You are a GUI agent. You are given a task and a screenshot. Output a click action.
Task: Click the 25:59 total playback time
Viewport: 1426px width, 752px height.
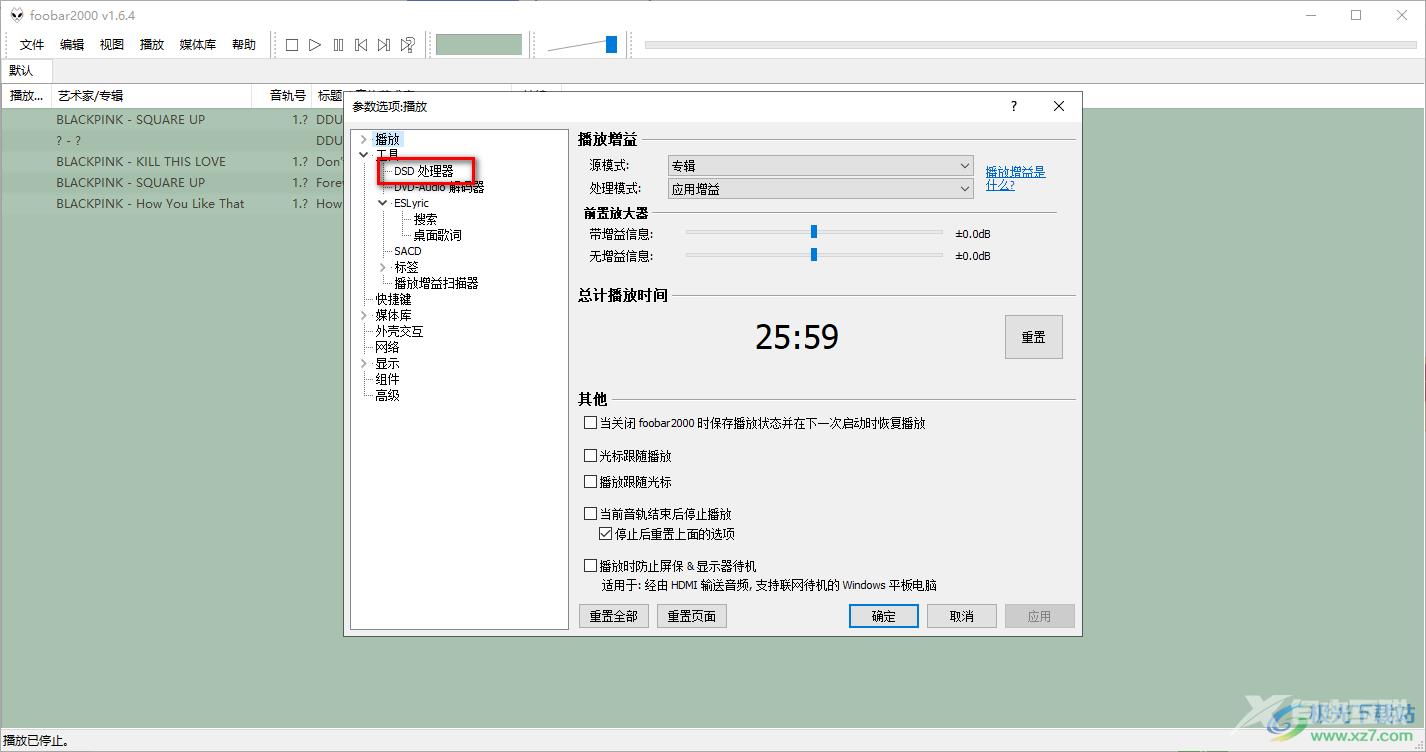pyautogui.click(x=797, y=337)
